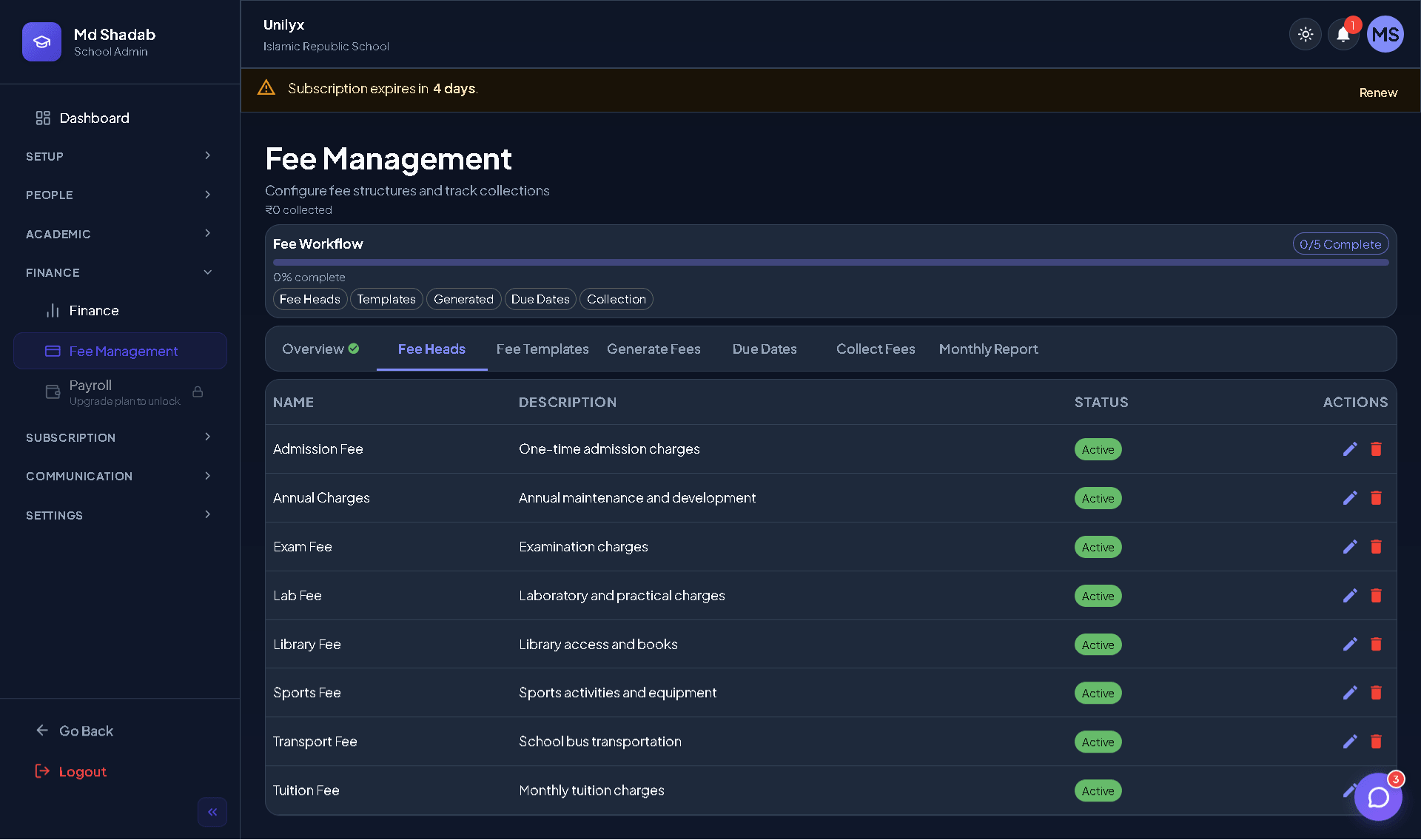Switch to the Overview tab
This screenshot has width=1421, height=840.
320,349
